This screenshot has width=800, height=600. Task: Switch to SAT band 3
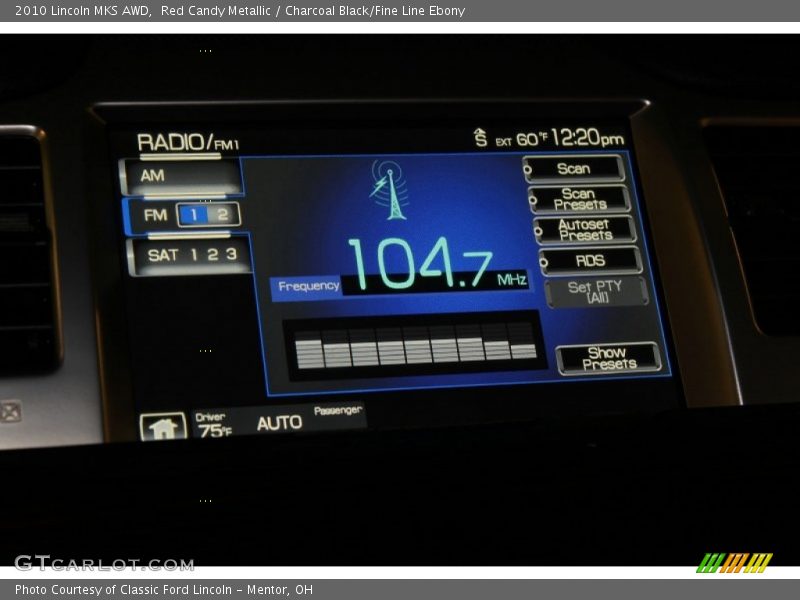pyautogui.click(x=231, y=254)
